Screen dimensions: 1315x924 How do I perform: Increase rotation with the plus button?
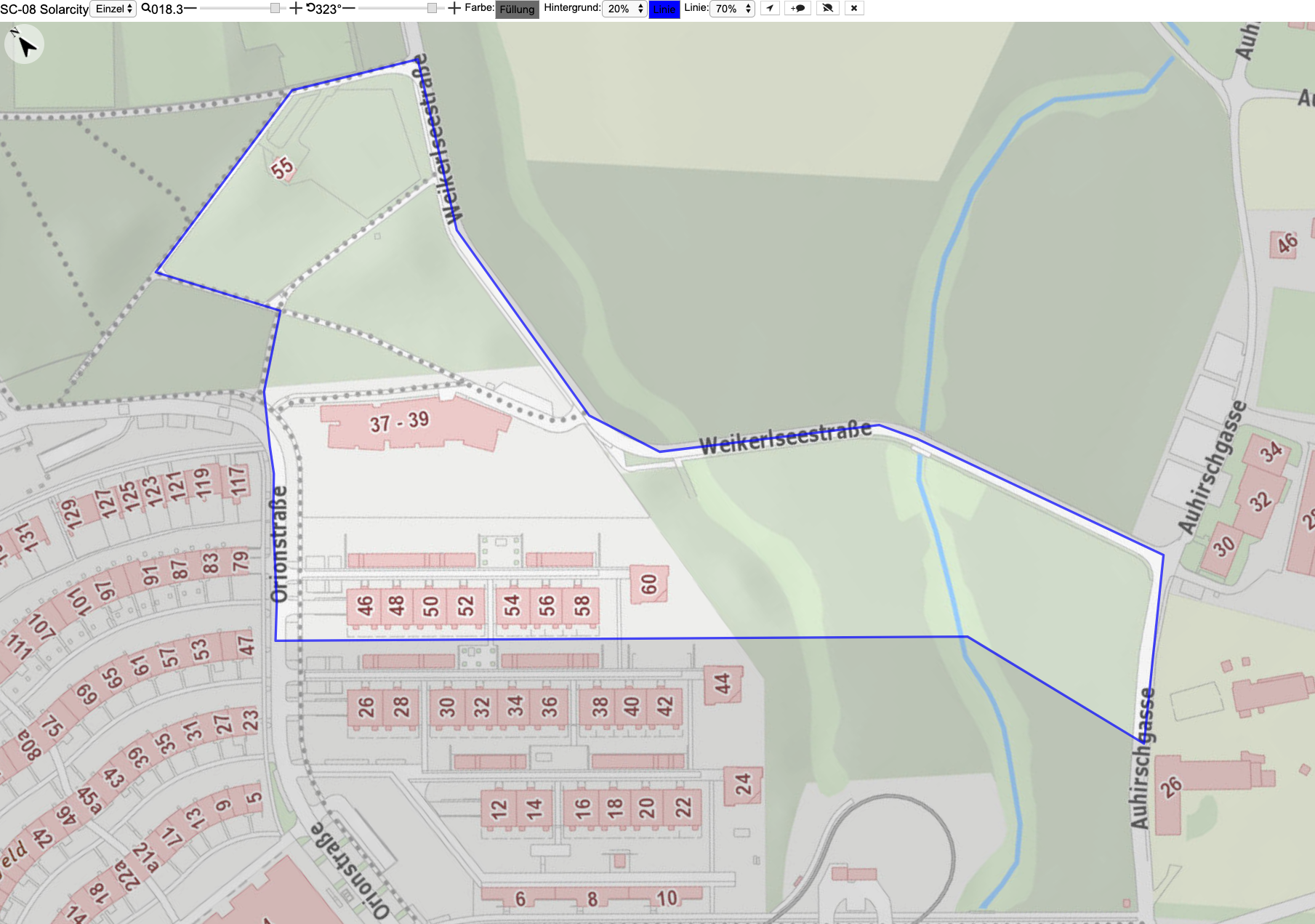[454, 9]
